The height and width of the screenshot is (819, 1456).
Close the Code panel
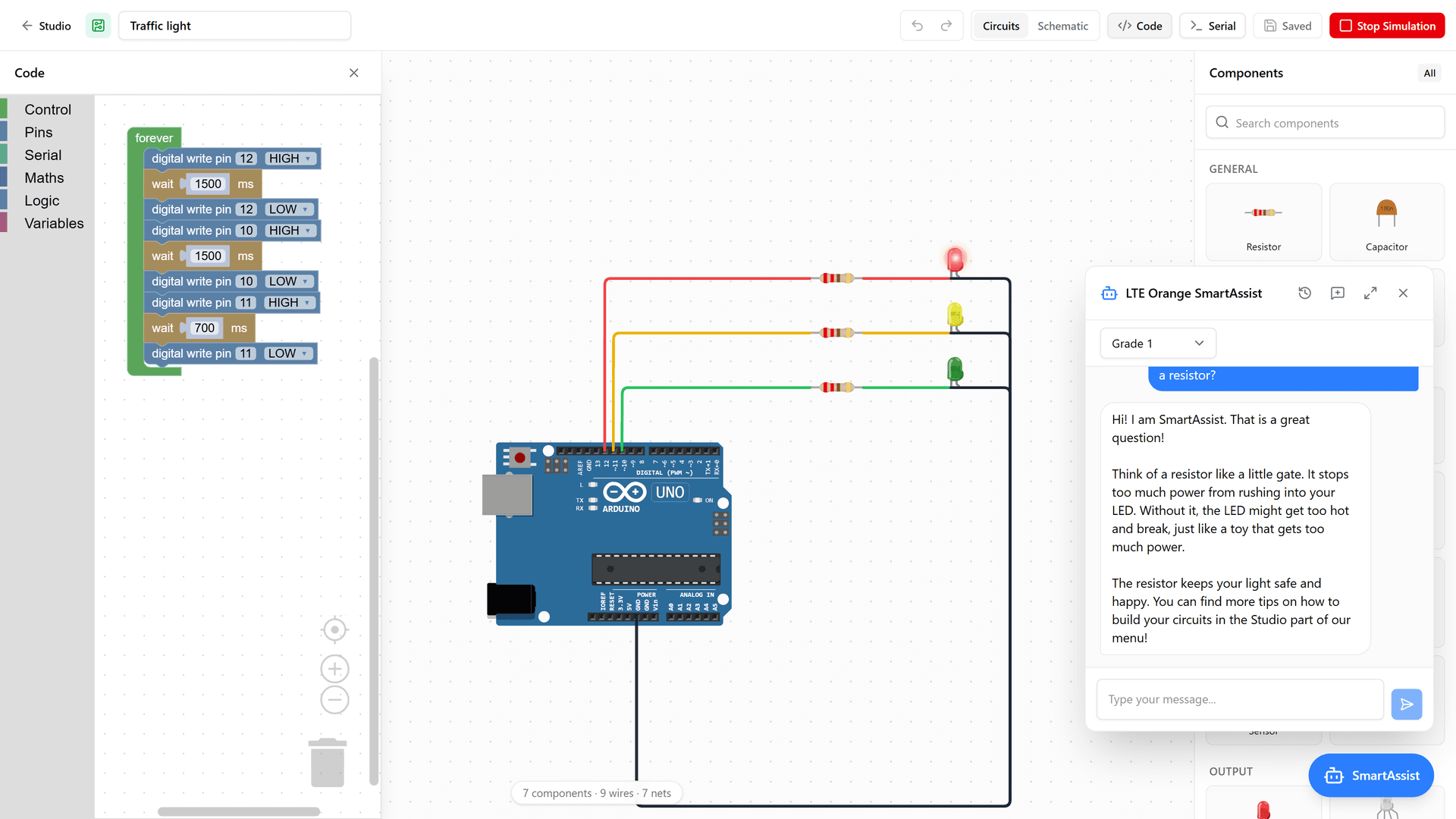354,73
